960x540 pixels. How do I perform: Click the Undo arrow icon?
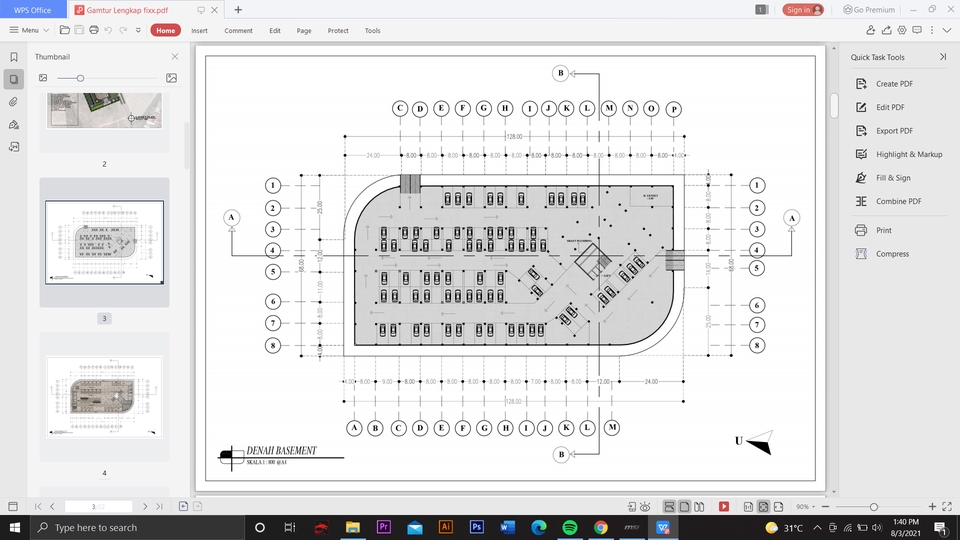pos(108,30)
